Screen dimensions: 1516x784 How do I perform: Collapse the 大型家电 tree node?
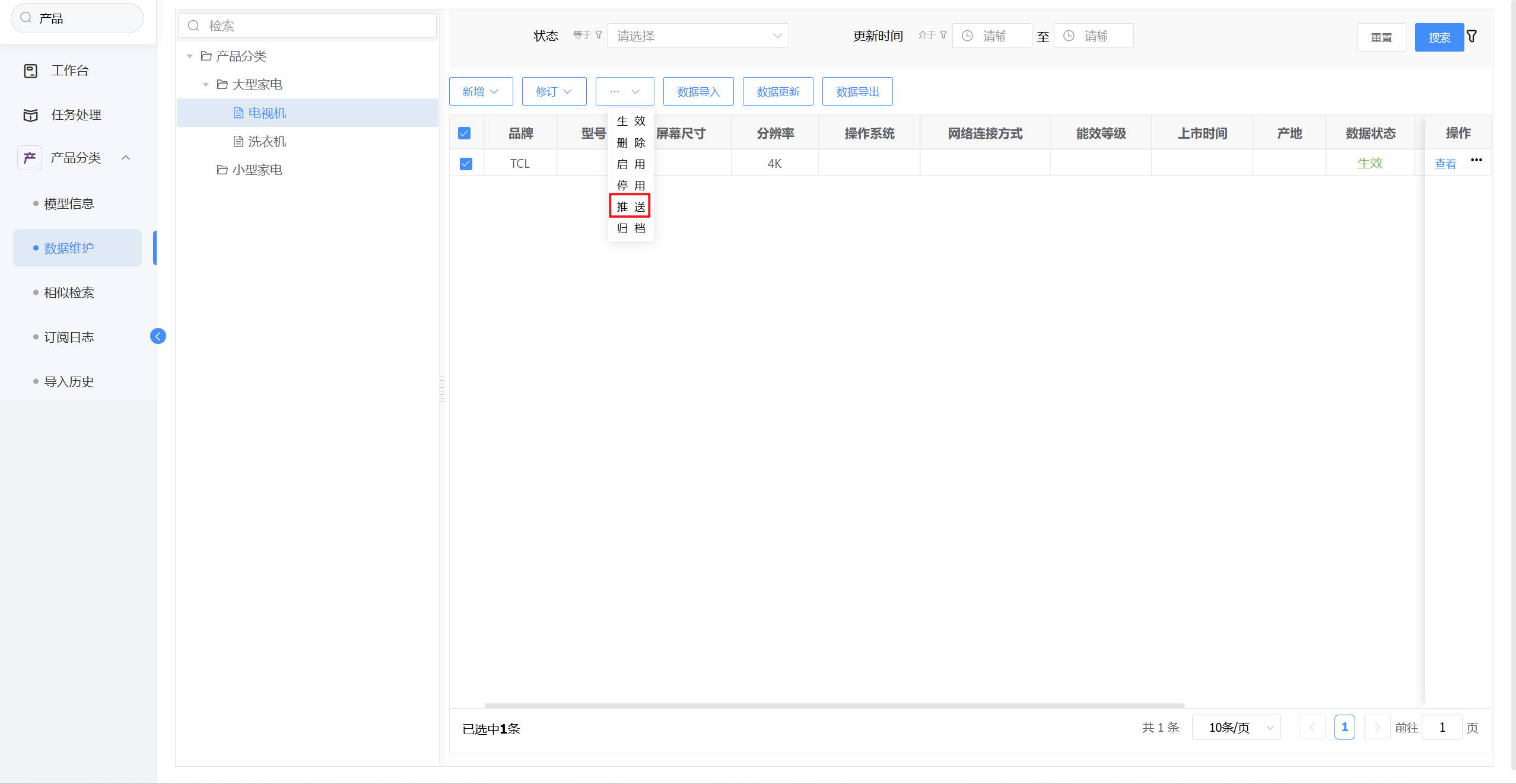point(205,85)
